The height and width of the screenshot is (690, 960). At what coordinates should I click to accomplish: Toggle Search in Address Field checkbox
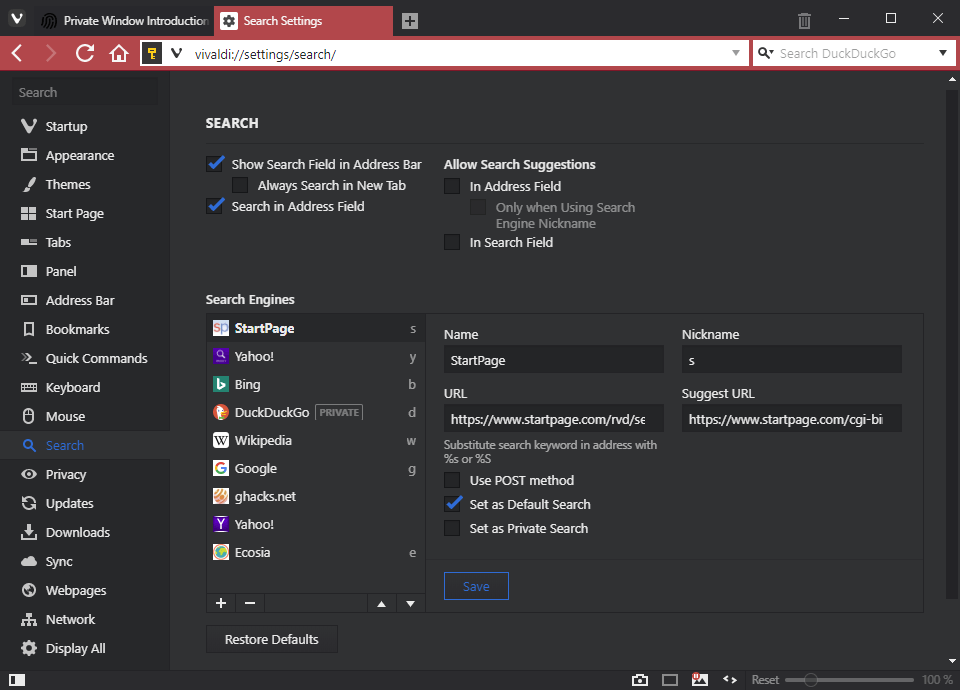(x=215, y=206)
